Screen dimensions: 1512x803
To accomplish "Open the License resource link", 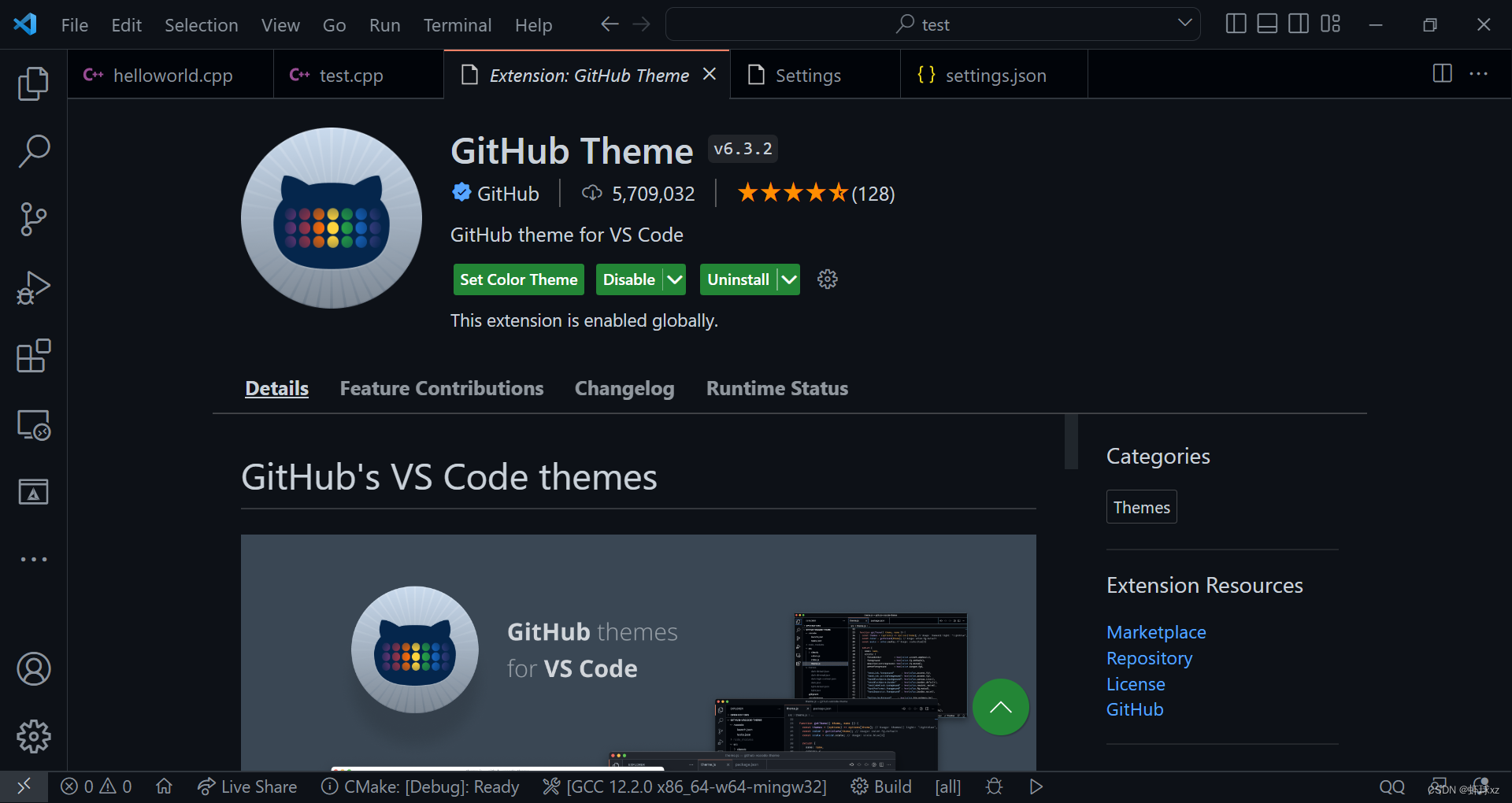I will (1136, 684).
